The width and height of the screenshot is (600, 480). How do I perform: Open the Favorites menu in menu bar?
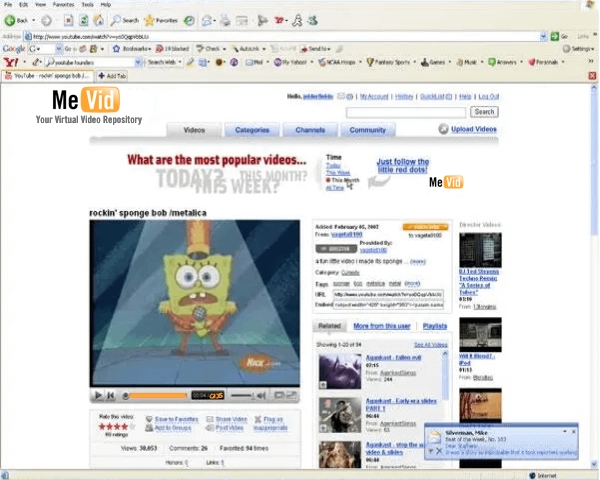click(x=64, y=5)
